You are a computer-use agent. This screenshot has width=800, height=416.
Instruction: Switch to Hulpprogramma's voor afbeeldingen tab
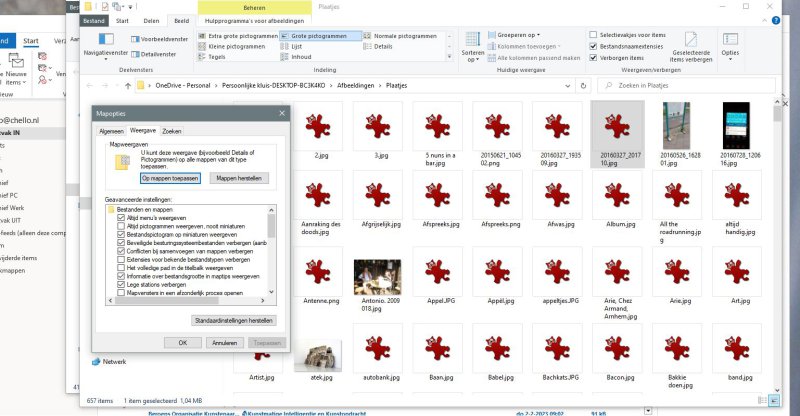click(x=255, y=21)
